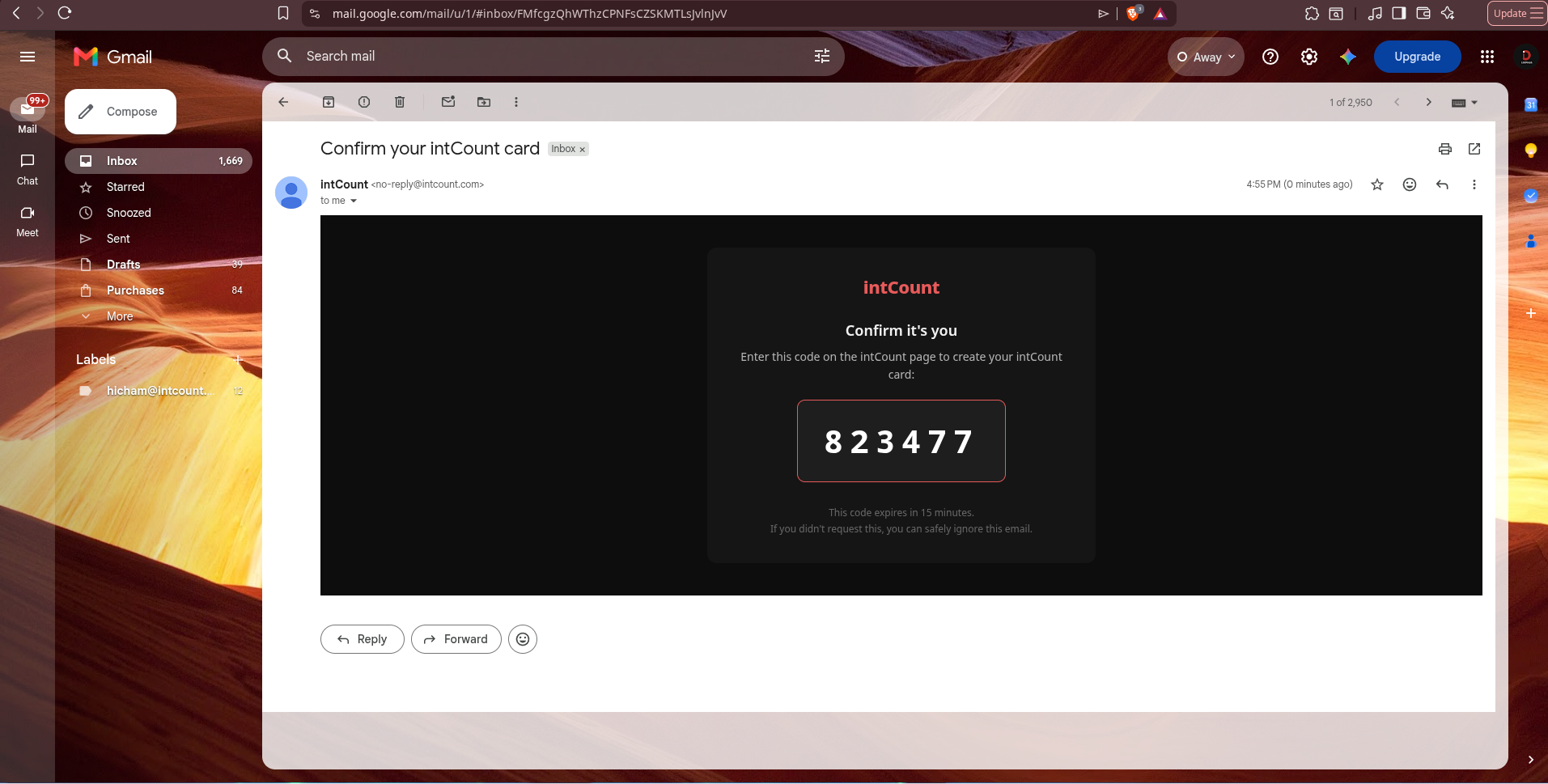Open the toolbar More options menu

[x=516, y=102]
